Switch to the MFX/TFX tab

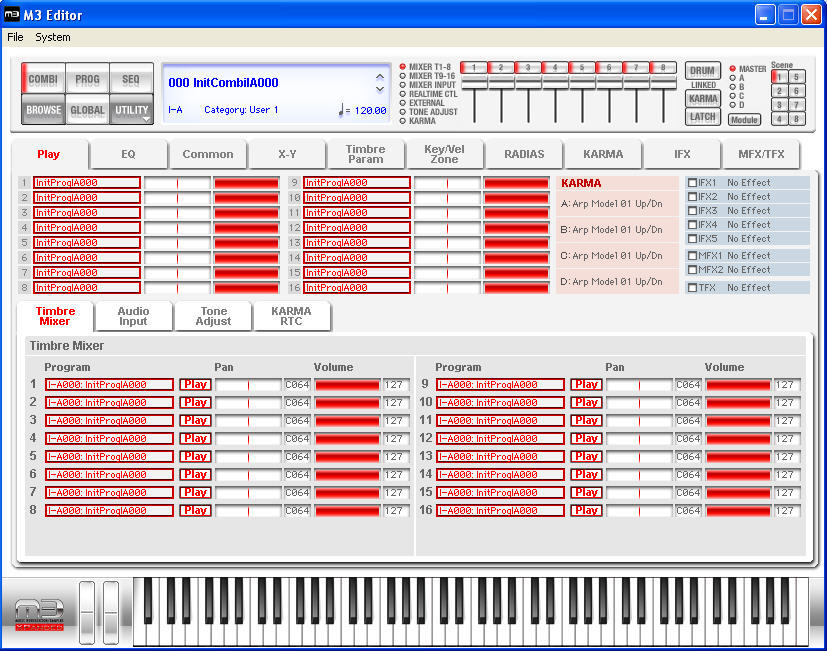tap(761, 154)
